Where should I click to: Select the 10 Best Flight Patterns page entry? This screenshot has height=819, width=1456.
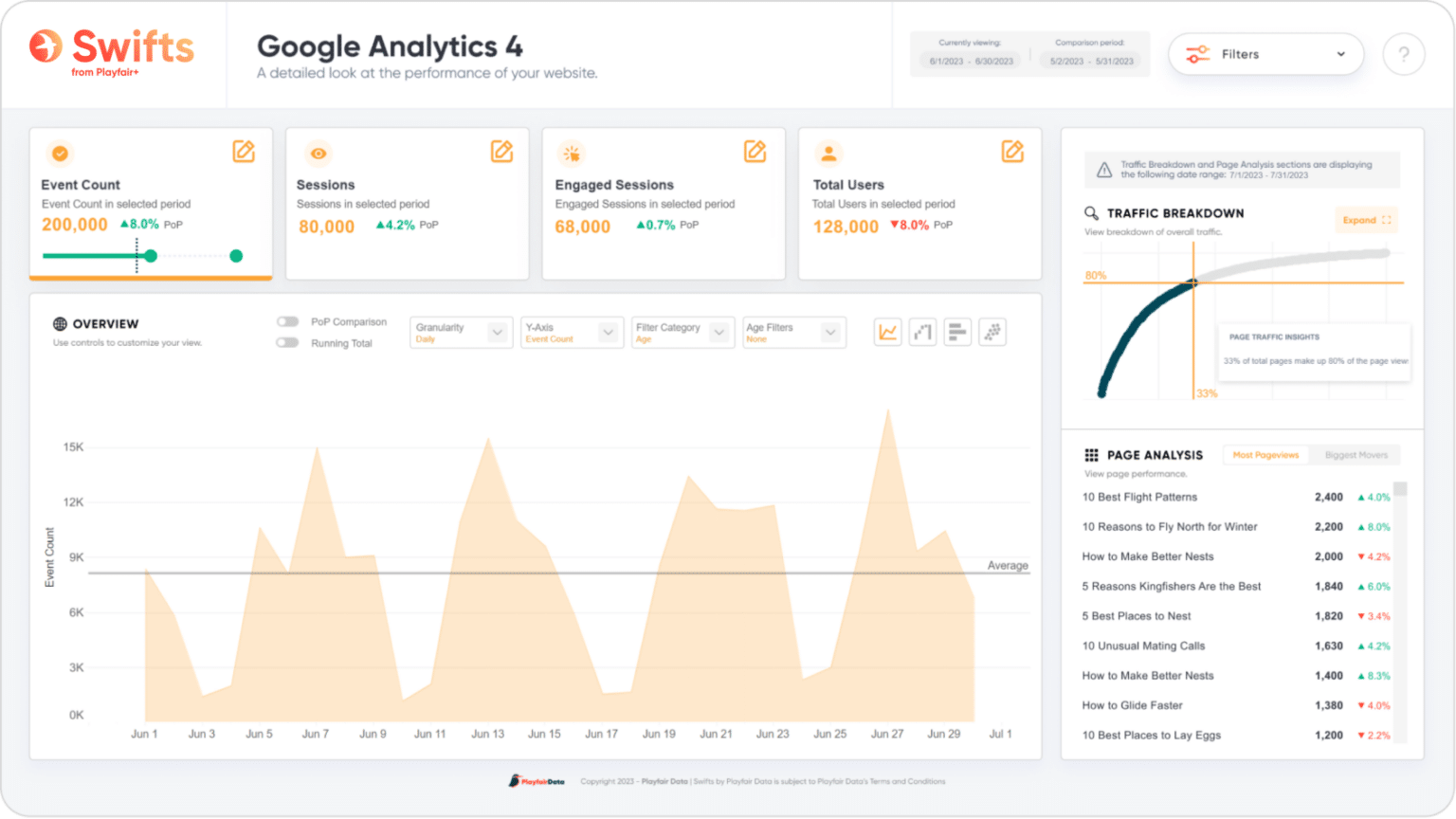pos(1139,497)
